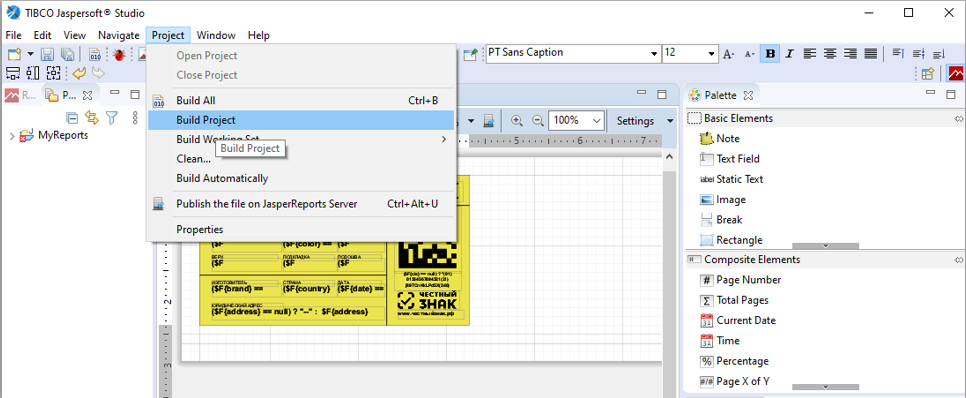Click the Collapse All icon in Project Explorer
This screenshot has width=966, height=398.
tap(72, 117)
